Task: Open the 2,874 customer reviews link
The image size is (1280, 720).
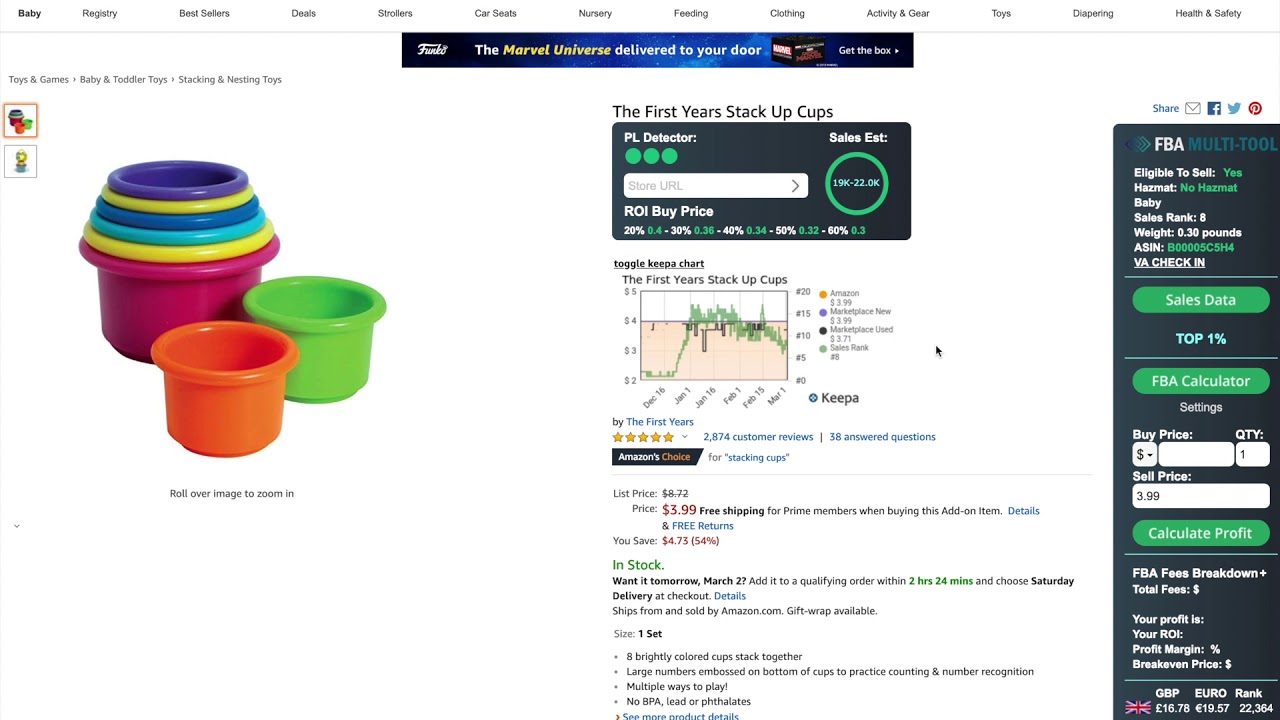Action: pos(758,437)
